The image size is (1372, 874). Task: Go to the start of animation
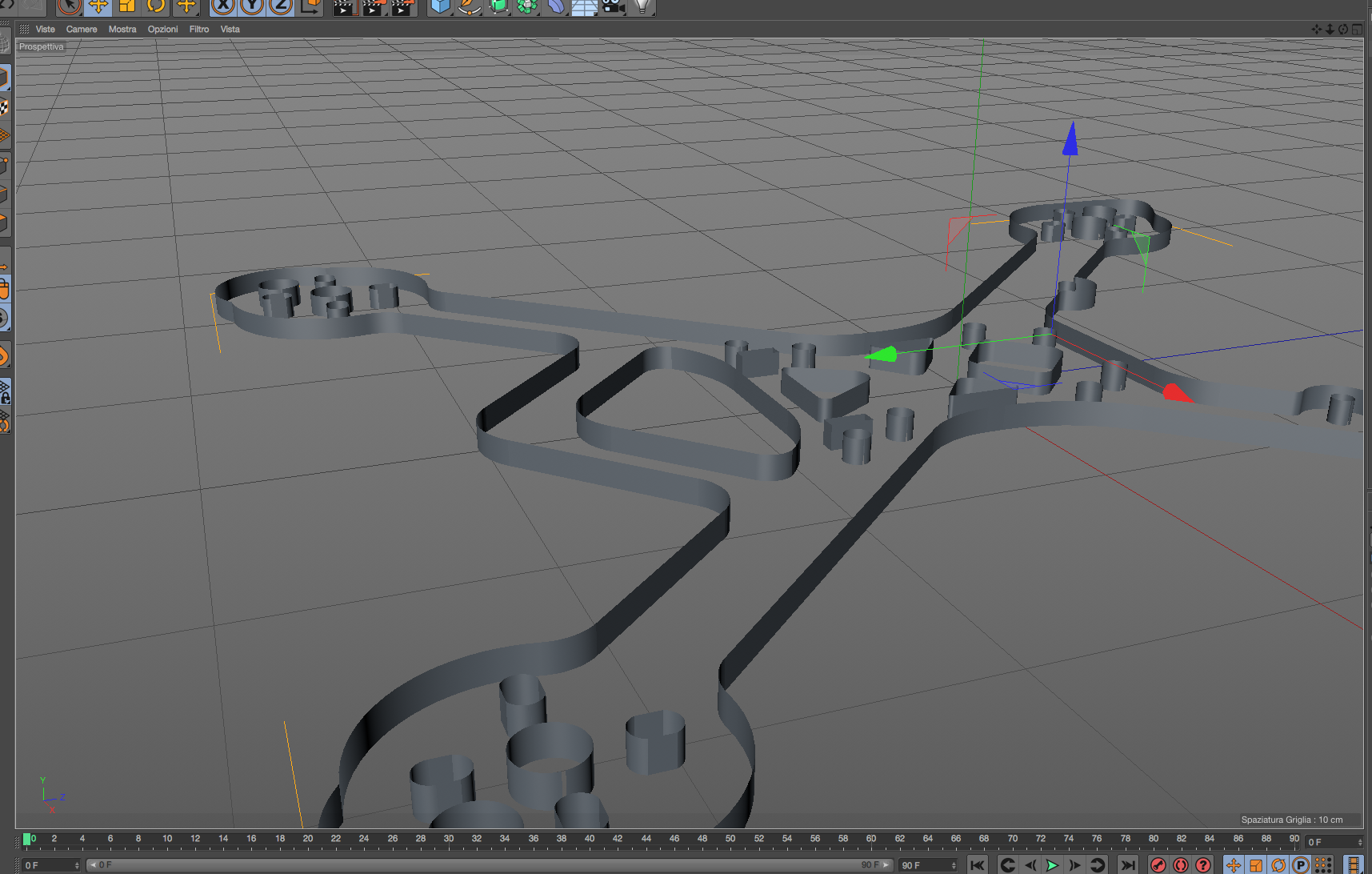(978, 865)
